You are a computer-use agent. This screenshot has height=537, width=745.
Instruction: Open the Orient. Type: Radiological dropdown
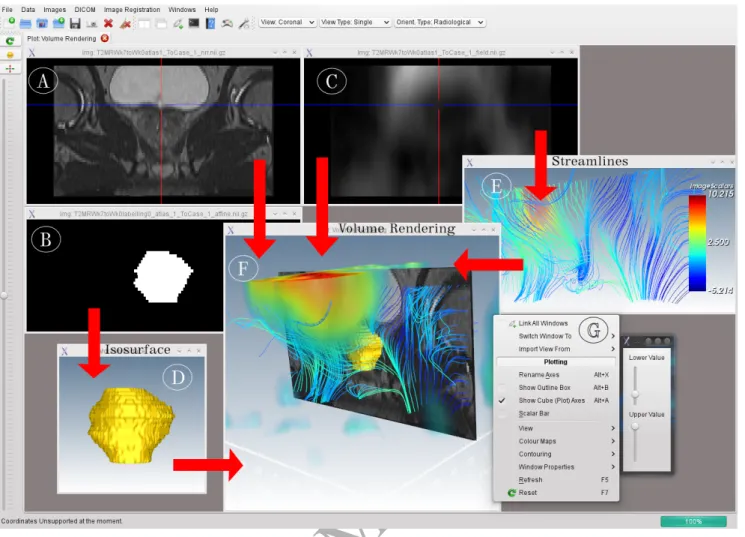pos(440,22)
